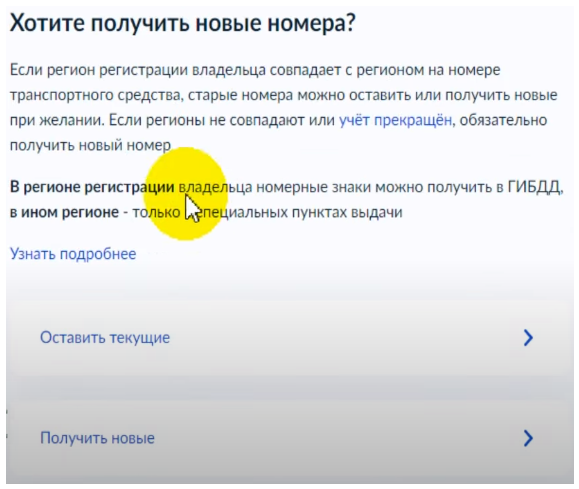The width and height of the screenshot is (579, 489).
Task: Click the bold text В регионе регистрации
Action: point(92,187)
